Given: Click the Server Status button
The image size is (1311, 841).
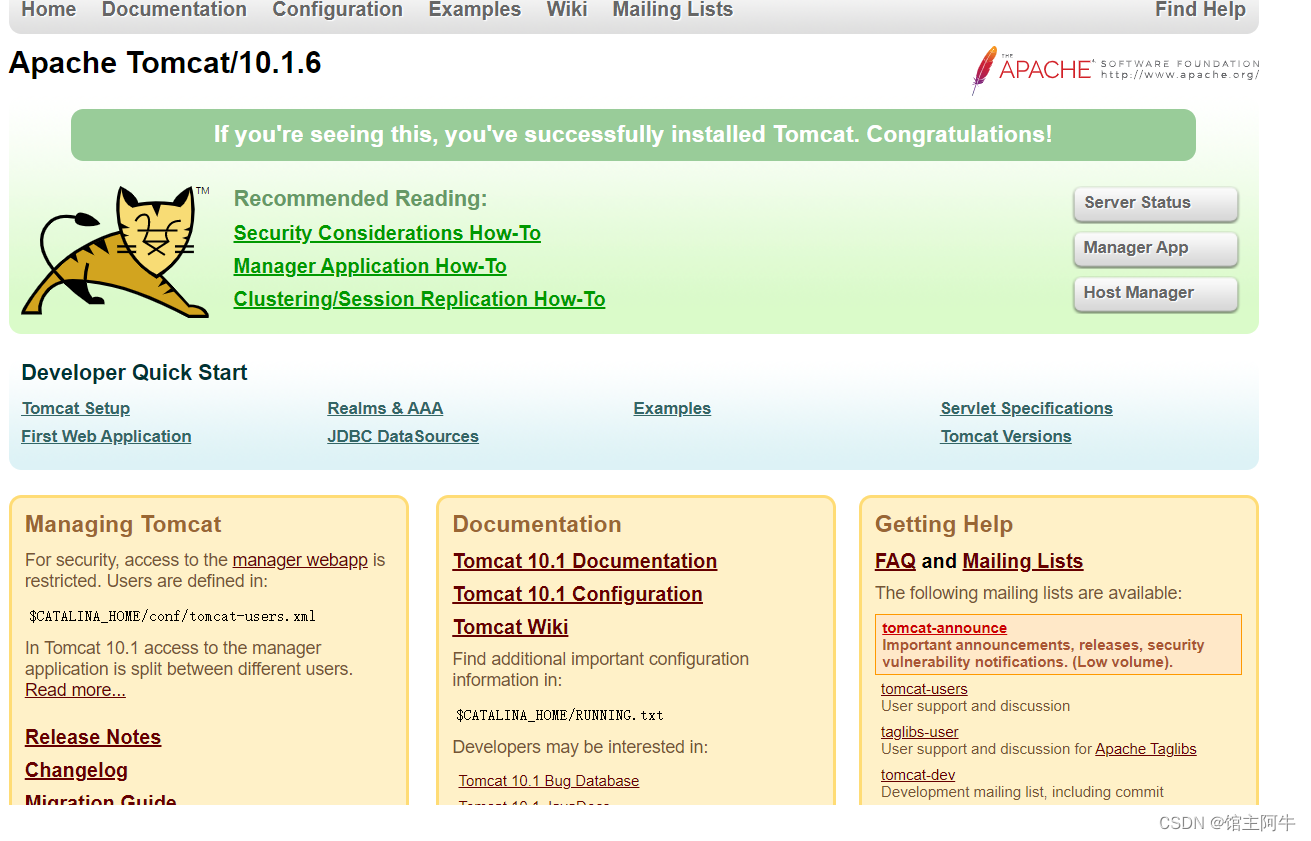Looking at the screenshot, I should coord(1156,203).
